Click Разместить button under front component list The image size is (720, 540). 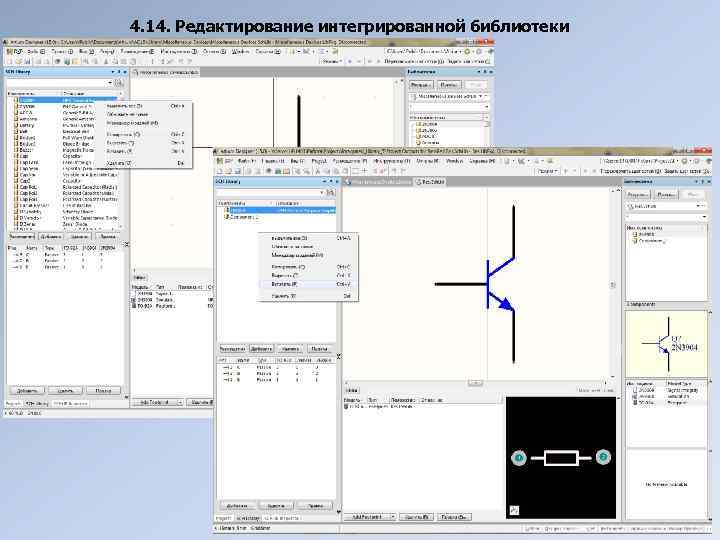click(232, 349)
